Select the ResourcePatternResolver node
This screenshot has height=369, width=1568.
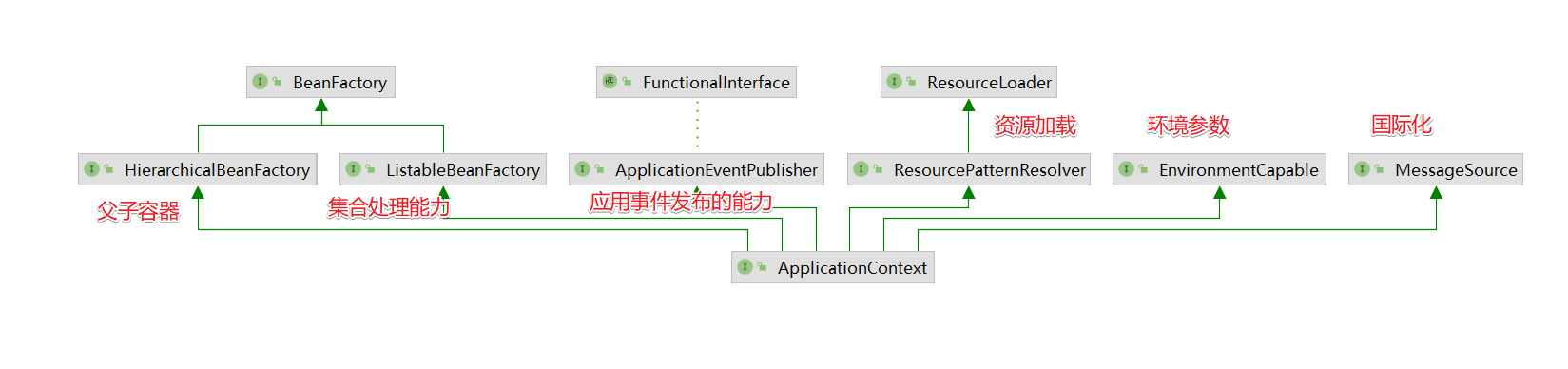pos(969,169)
